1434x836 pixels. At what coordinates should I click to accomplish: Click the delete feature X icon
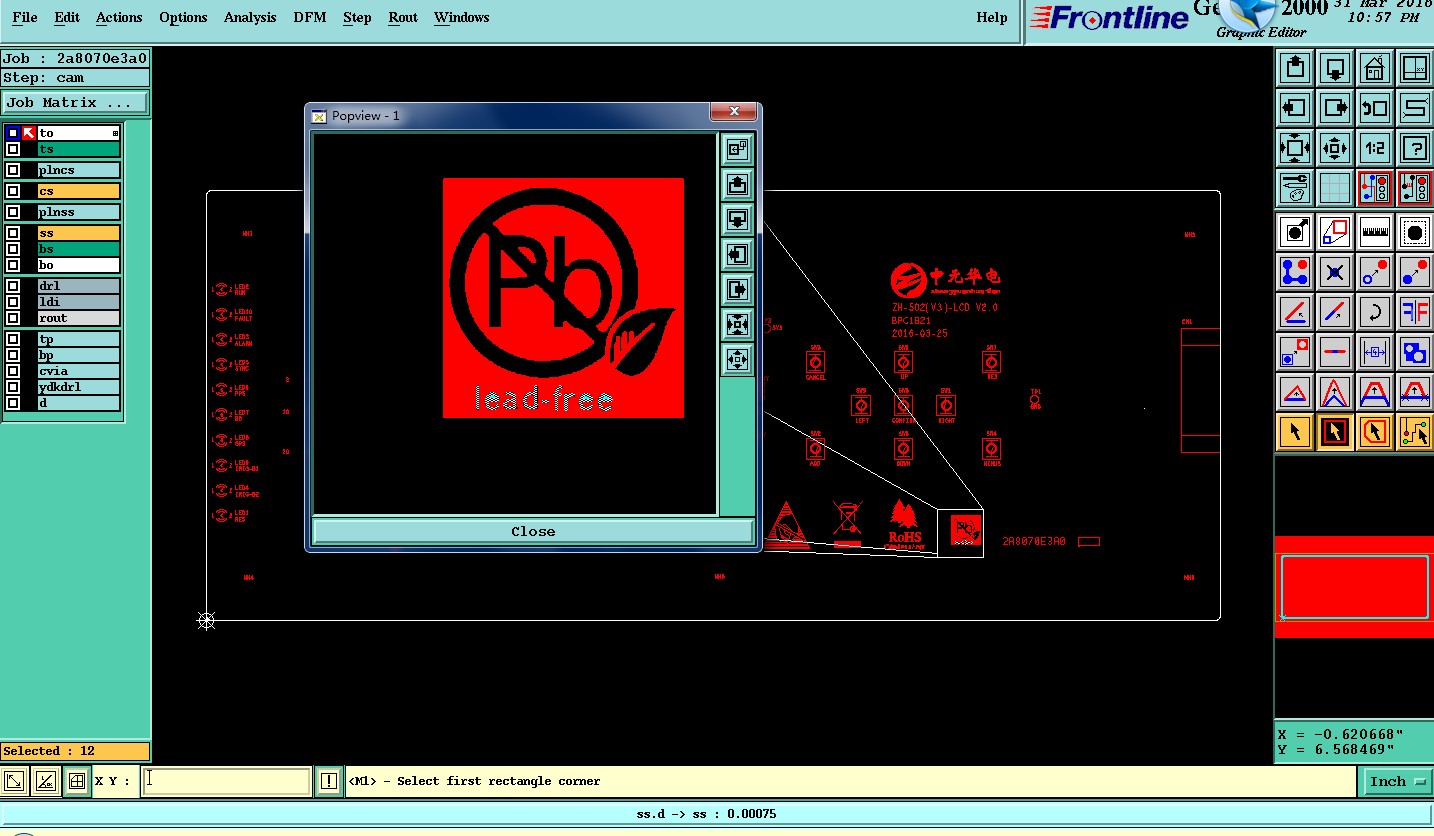coord(1335,272)
